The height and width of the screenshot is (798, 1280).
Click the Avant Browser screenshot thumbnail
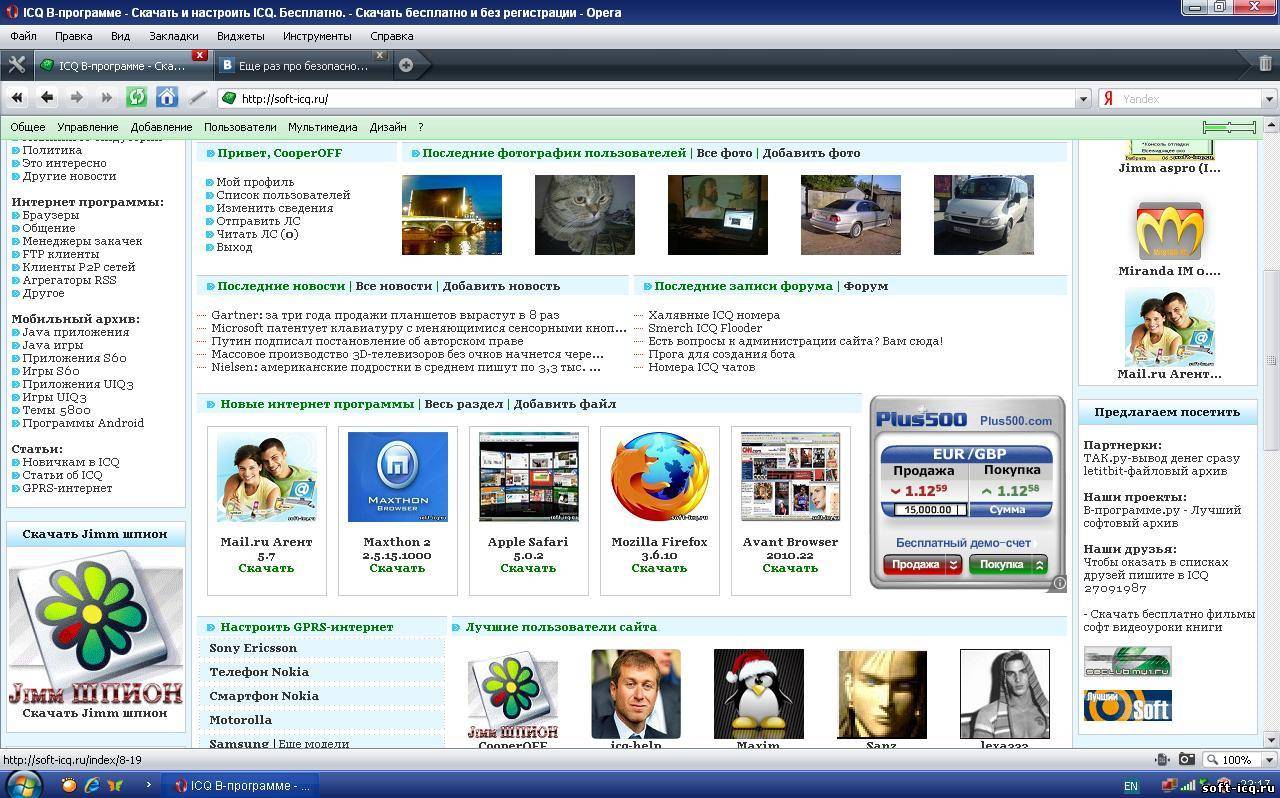coord(790,477)
